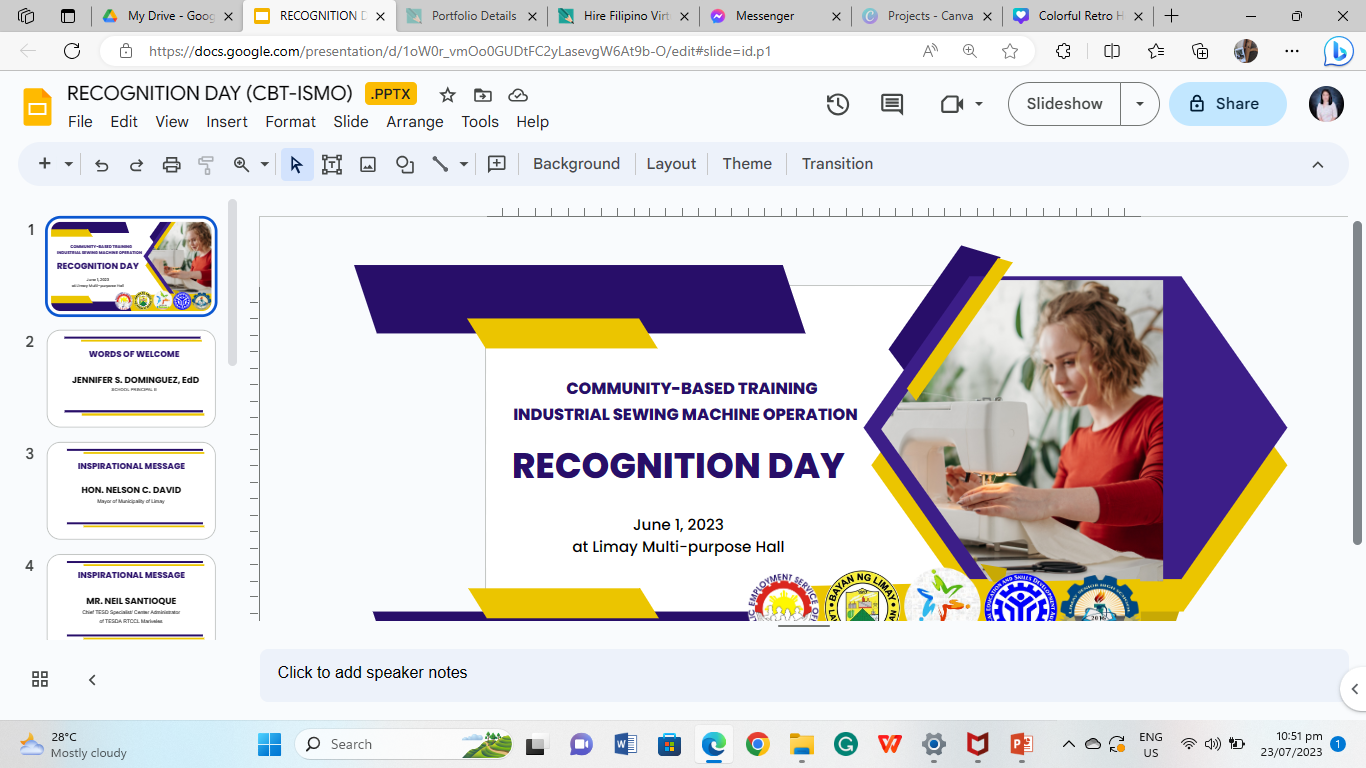This screenshot has width=1366, height=768.
Task: Open the browser extensions icon
Action: pos(1064,51)
